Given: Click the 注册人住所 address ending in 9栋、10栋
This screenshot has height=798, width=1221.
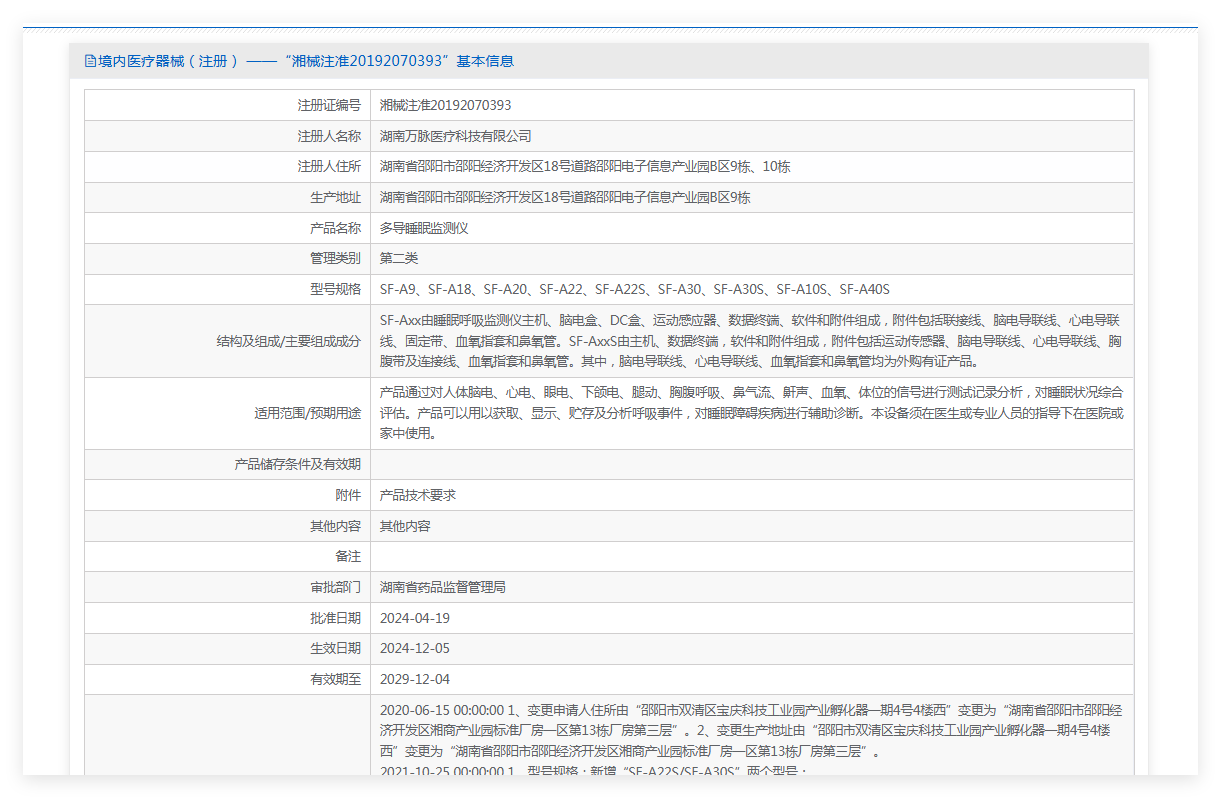Looking at the screenshot, I should [x=584, y=167].
